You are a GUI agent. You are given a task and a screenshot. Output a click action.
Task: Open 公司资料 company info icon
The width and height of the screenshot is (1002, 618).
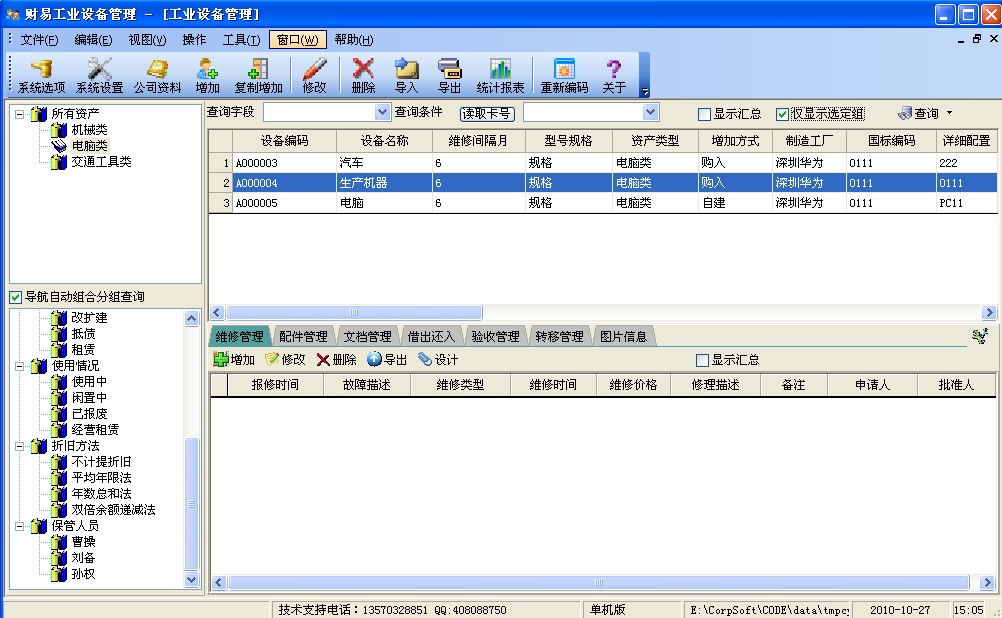[x=157, y=76]
